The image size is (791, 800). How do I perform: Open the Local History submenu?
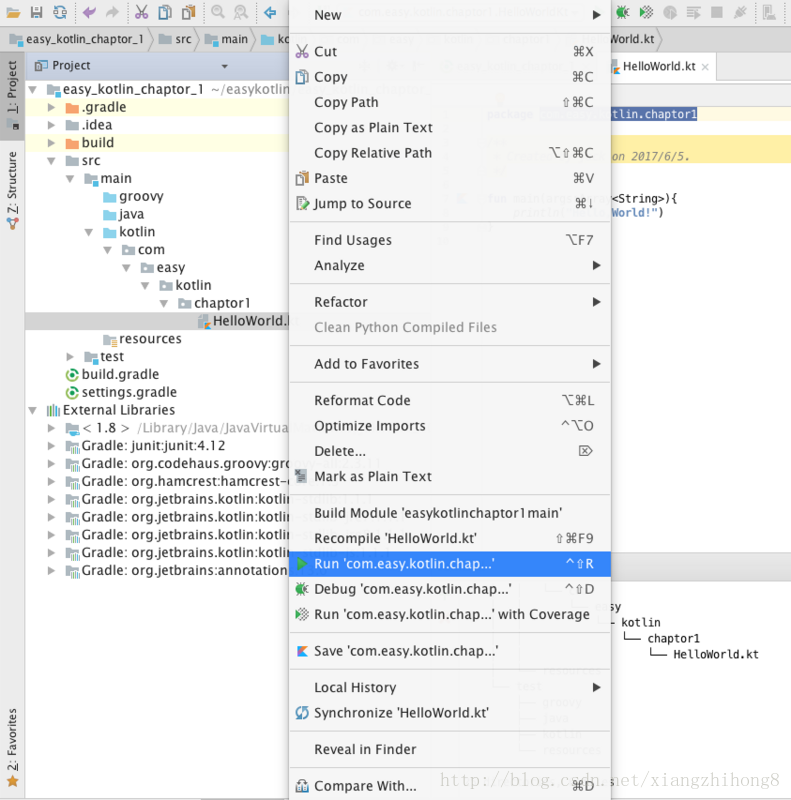click(x=450, y=688)
